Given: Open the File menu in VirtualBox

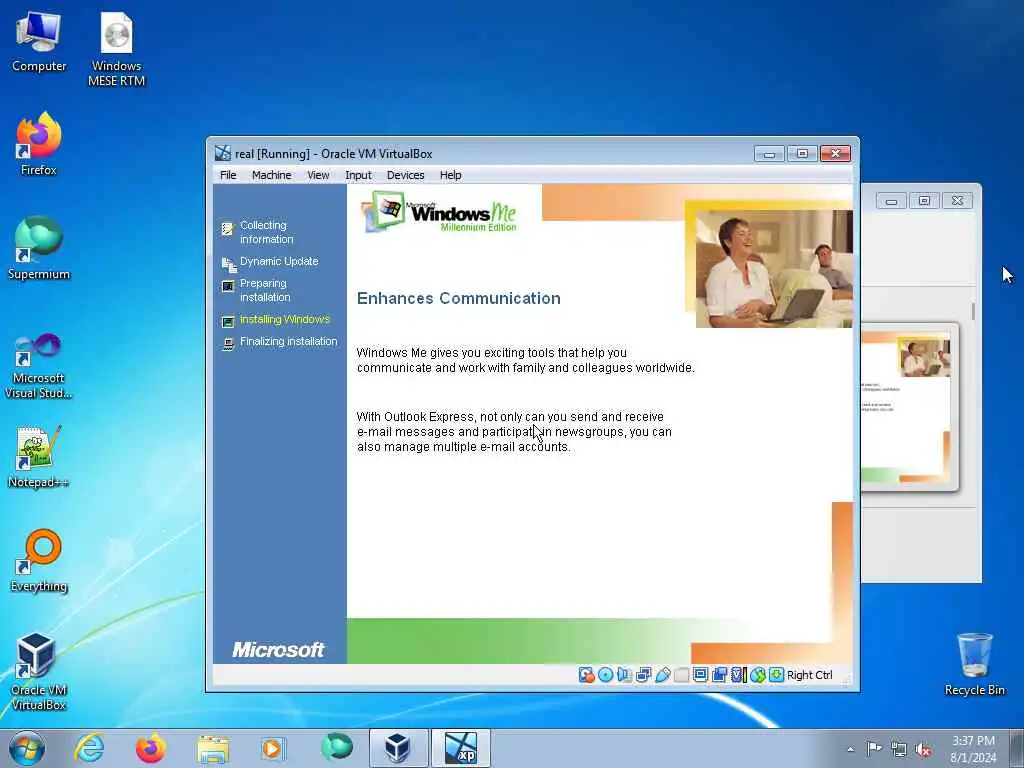Looking at the screenshot, I should (x=228, y=175).
